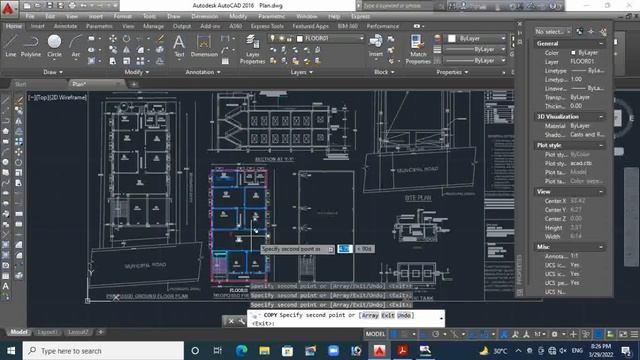This screenshot has width=640, height=360.
Task: Click the Exit option in command line
Action: click(388, 316)
